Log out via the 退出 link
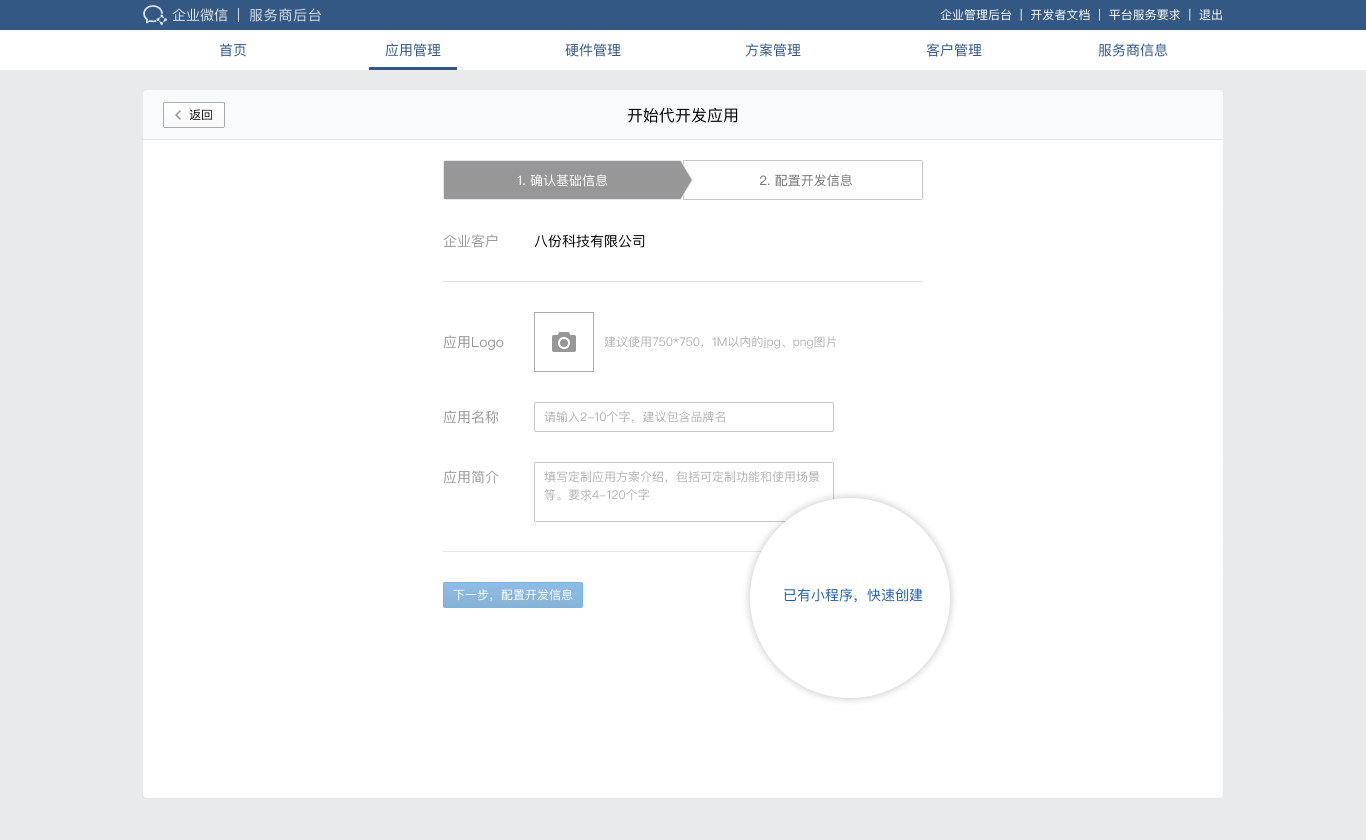 pyautogui.click(x=1211, y=15)
